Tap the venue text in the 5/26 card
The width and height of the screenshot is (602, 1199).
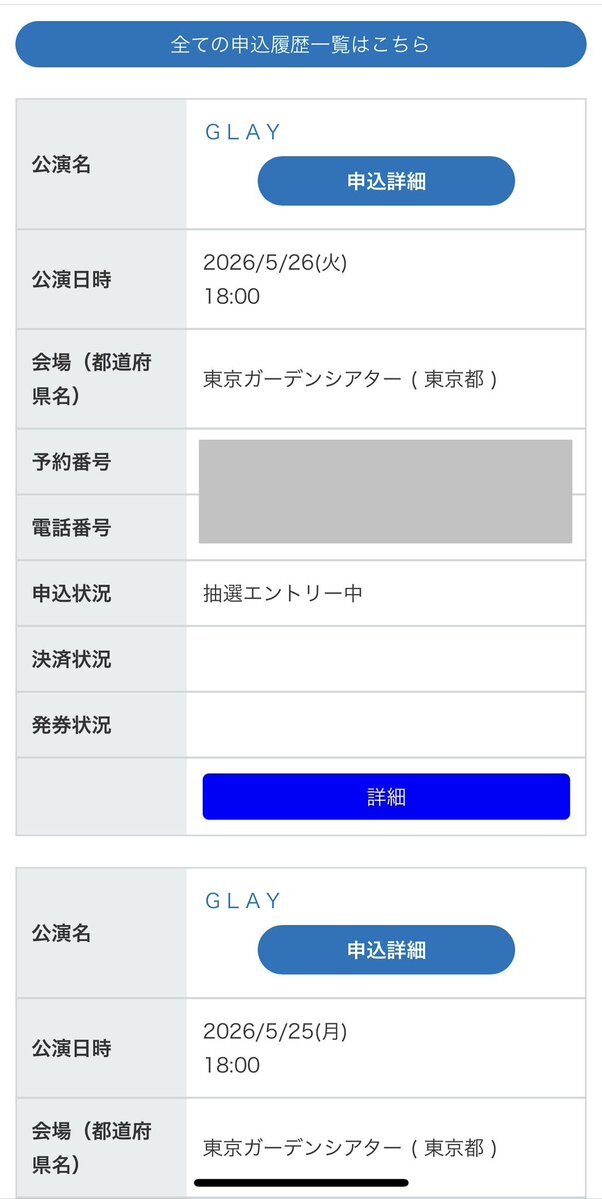click(x=350, y=380)
